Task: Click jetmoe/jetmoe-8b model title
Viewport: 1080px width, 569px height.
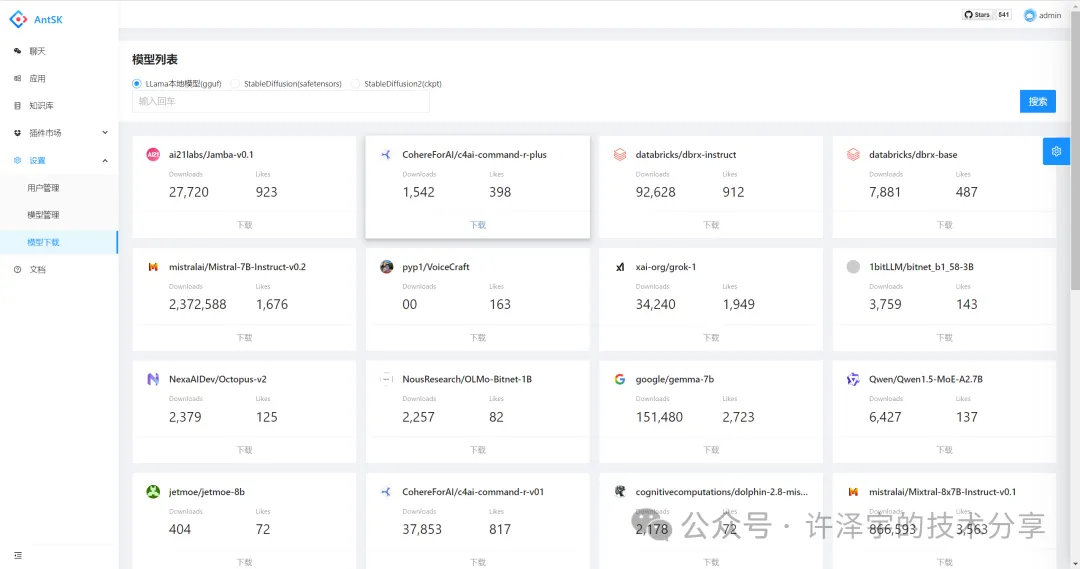Action: click(207, 492)
